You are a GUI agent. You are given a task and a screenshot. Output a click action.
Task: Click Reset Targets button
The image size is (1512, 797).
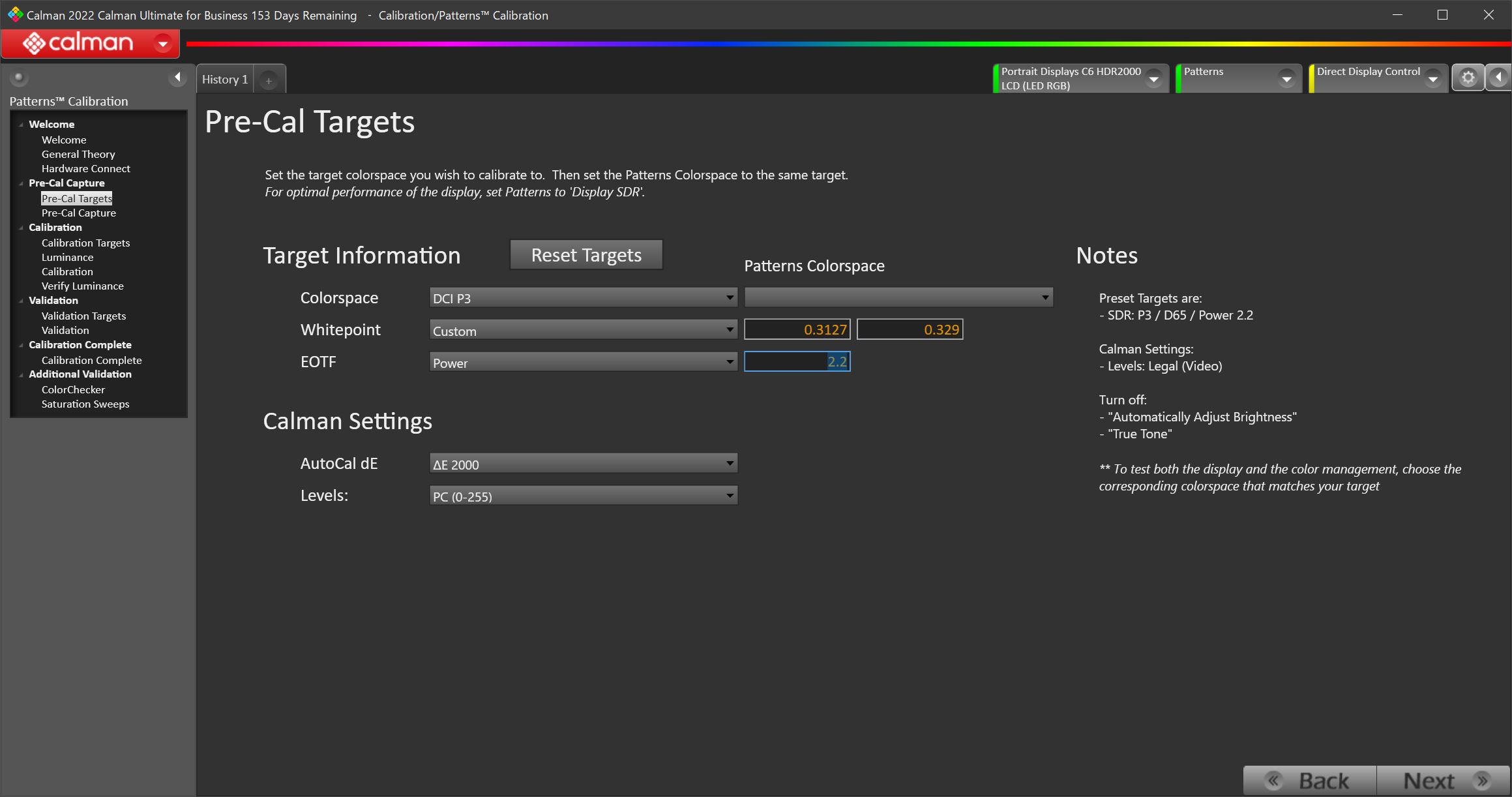coord(586,254)
